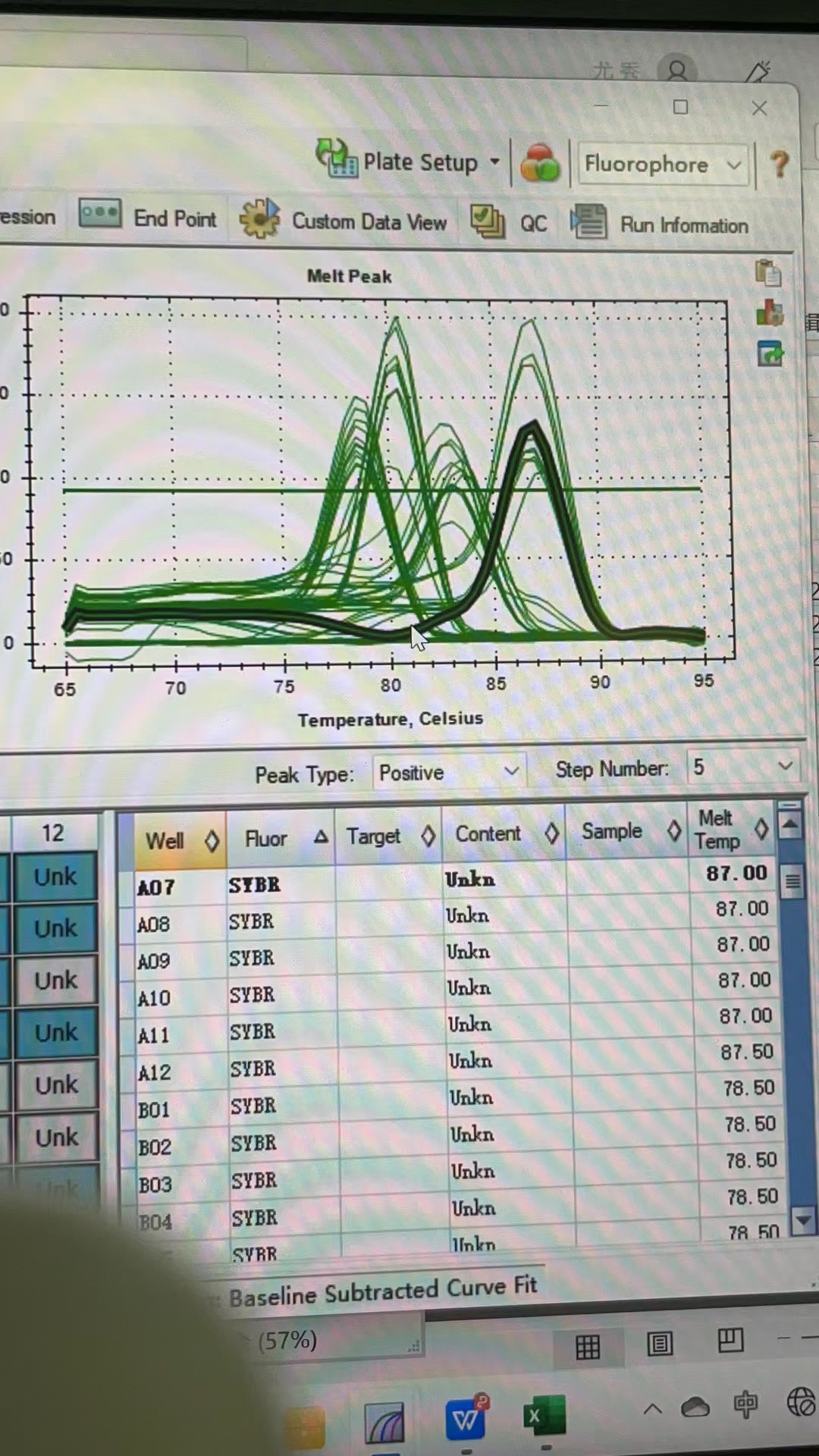Click the diamond sort icon next to Target

[x=428, y=836]
